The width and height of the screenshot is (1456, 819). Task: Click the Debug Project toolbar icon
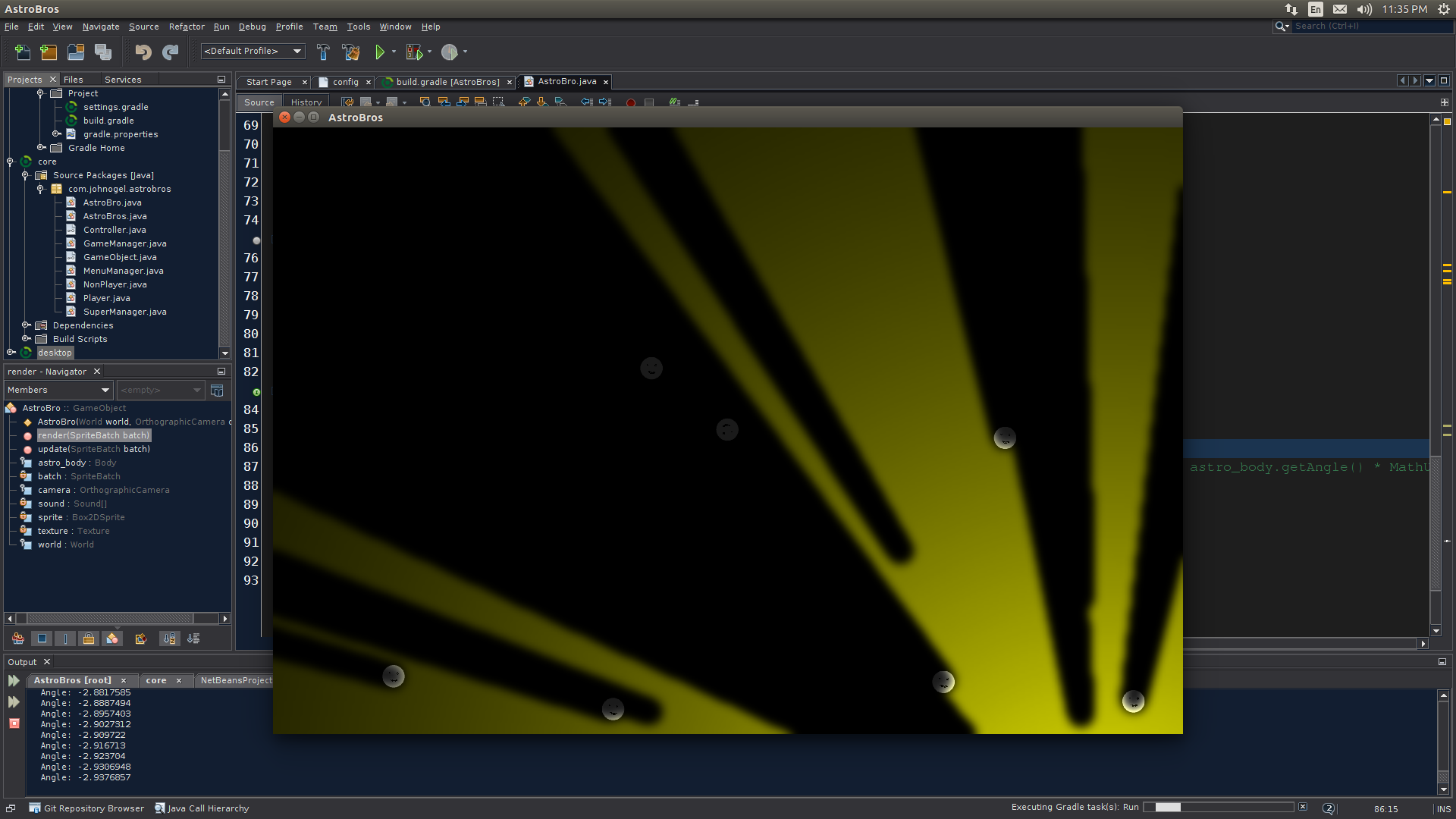[x=414, y=52]
